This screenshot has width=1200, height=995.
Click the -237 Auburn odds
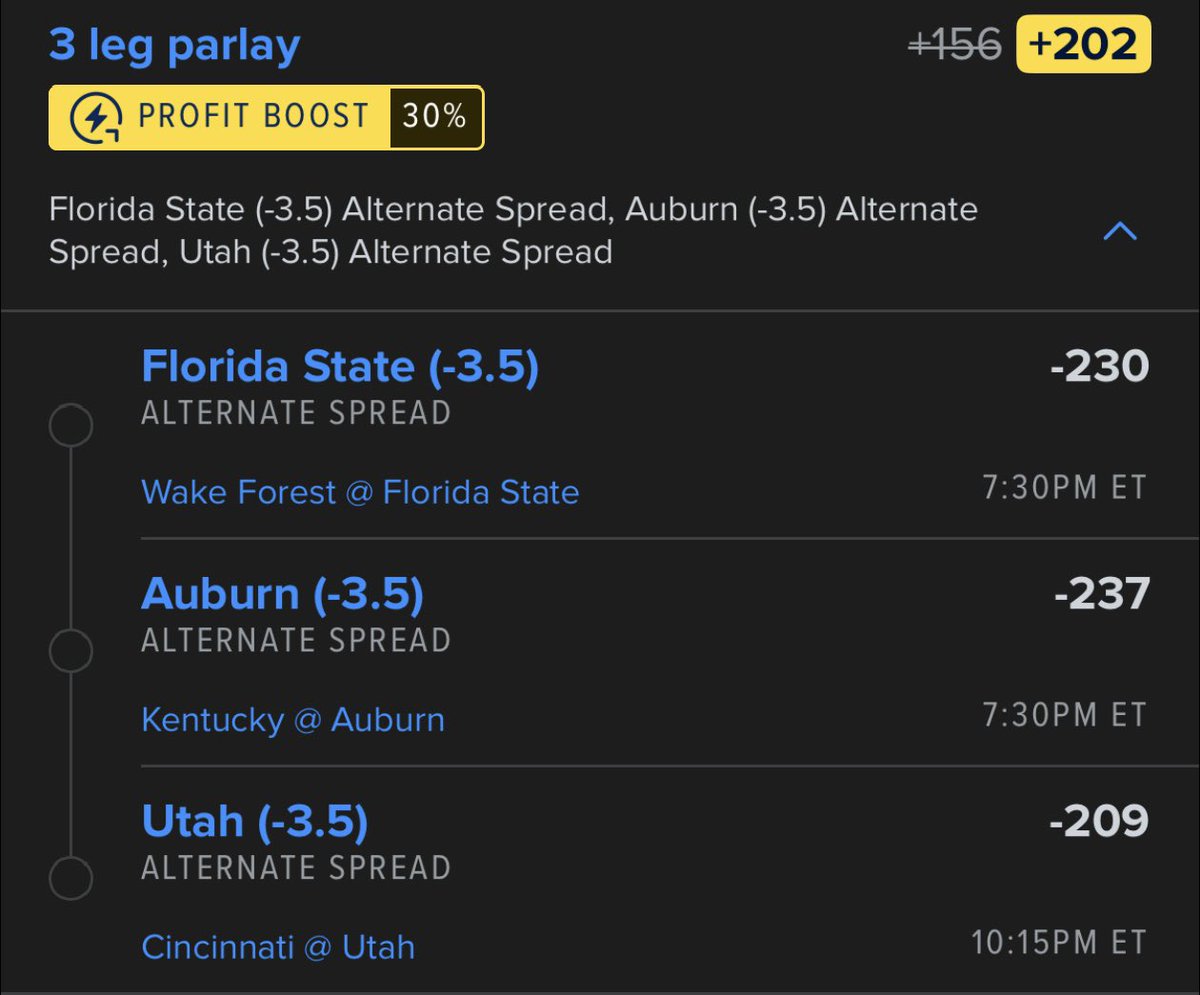point(1101,594)
